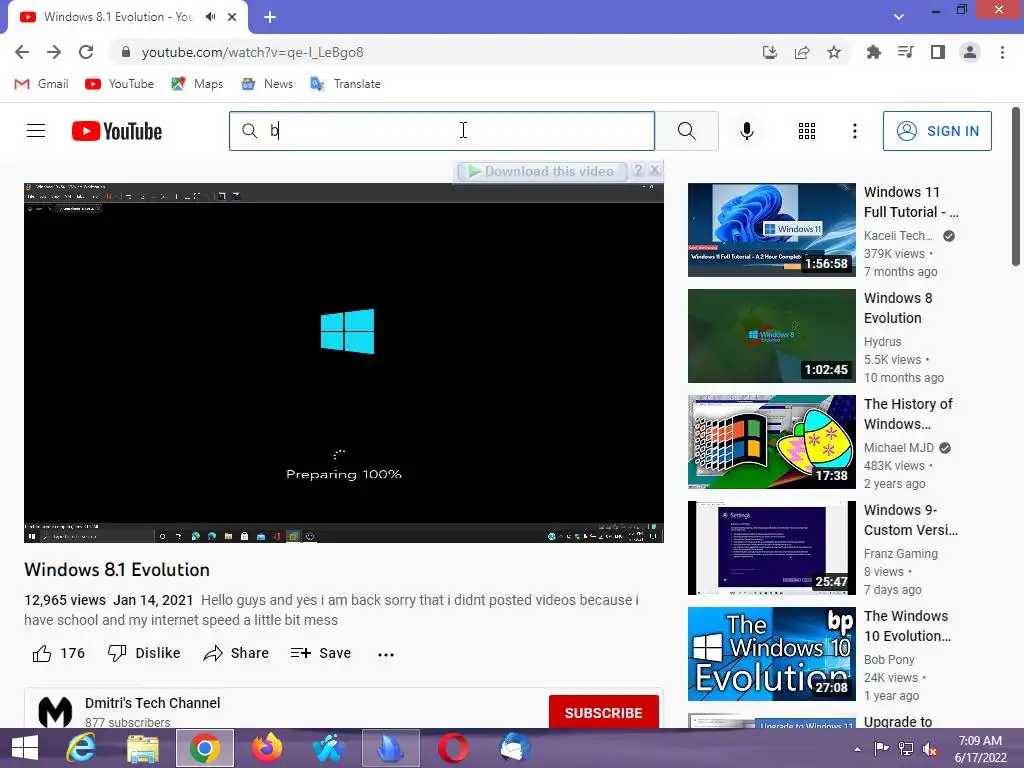Click the muted volume tray icon
The width and height of the screenshot is (1024, 768).
[x=929, y=749]
